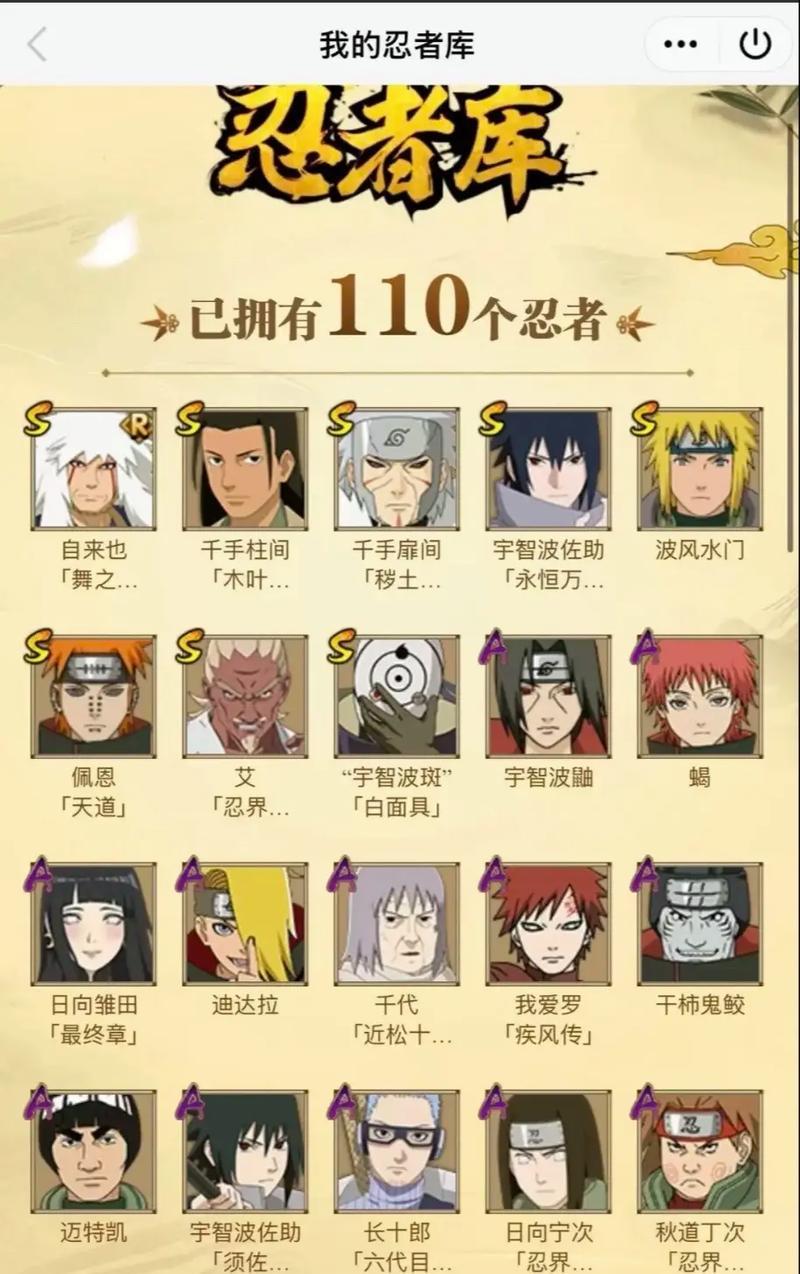Select the 自来也 ninja portrait
The image size is (800, 1274).
(93, 468)
